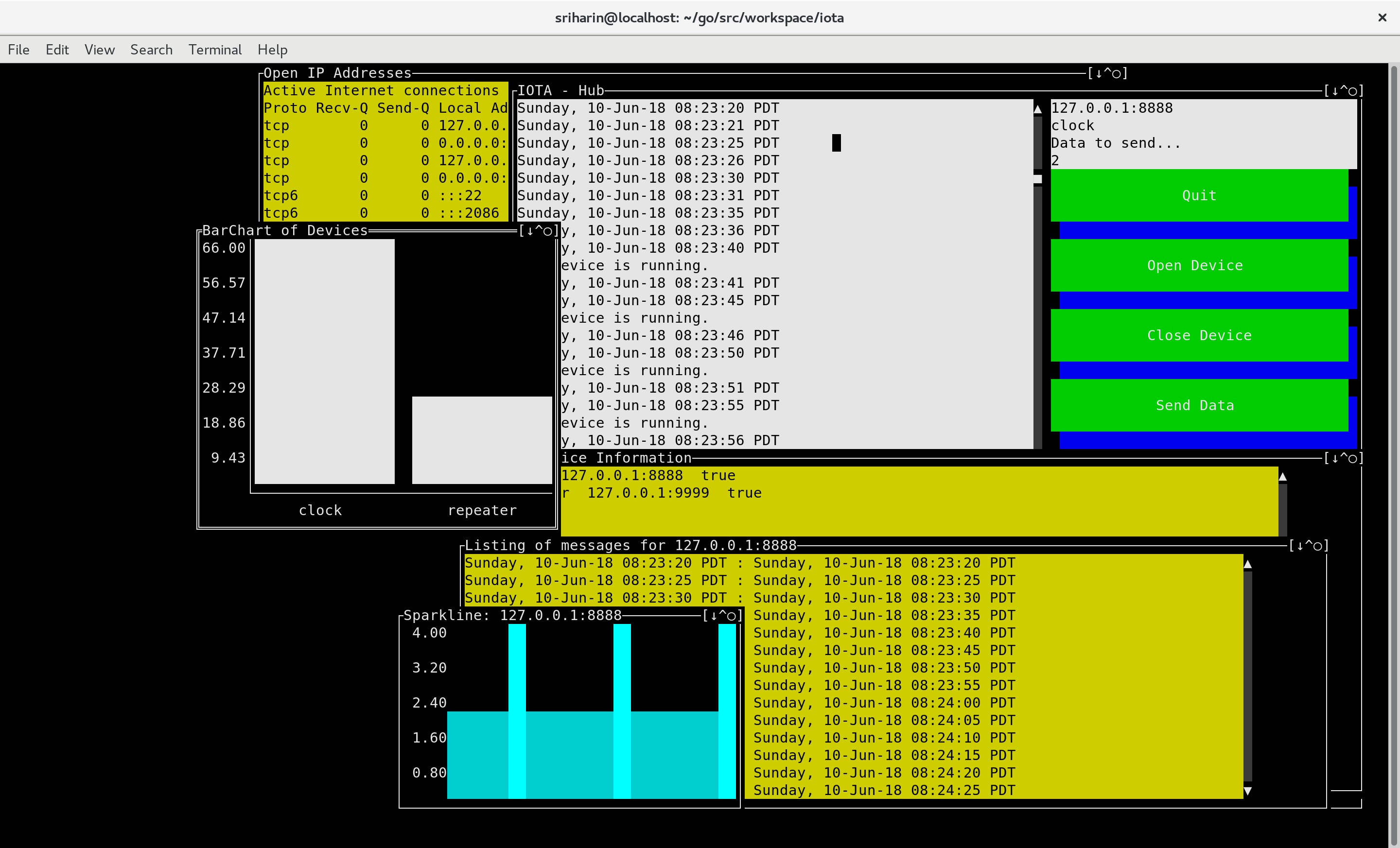1400x848 pixels.
Task: Click the circle icon on IOTA - Hub window
Action: [x=1352, y=91]
